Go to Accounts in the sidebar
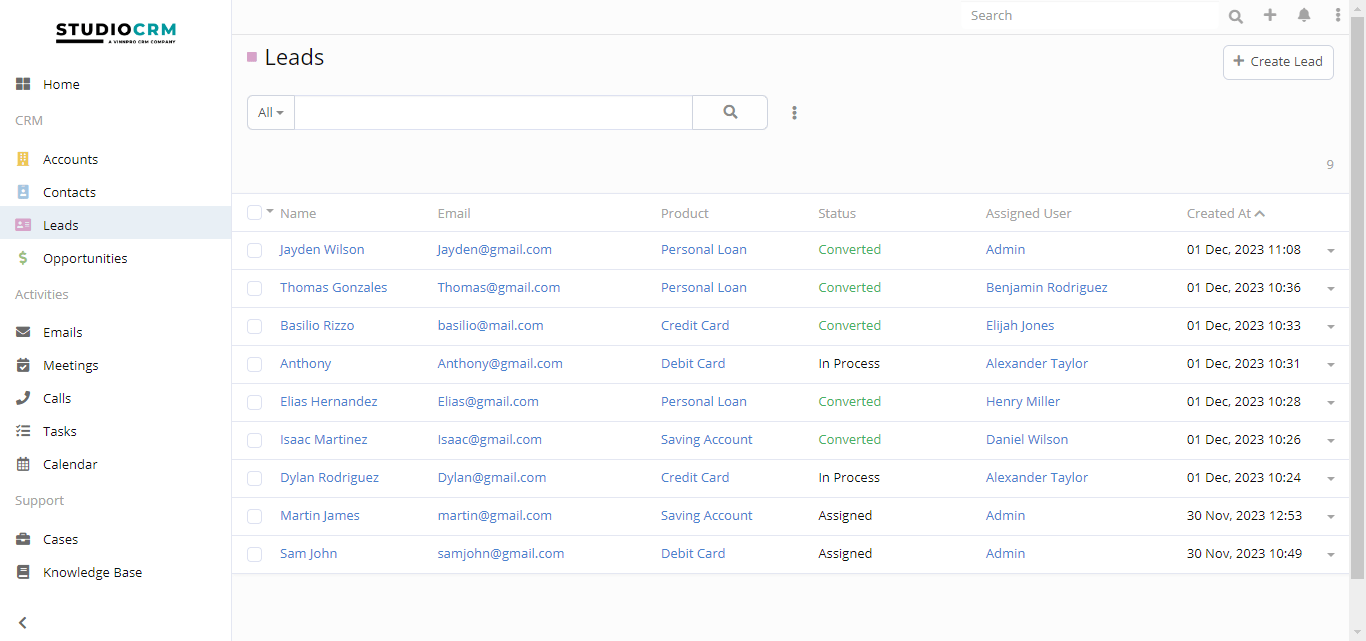The height and width of the screenshot is (641, 1366). pos(70,159)
